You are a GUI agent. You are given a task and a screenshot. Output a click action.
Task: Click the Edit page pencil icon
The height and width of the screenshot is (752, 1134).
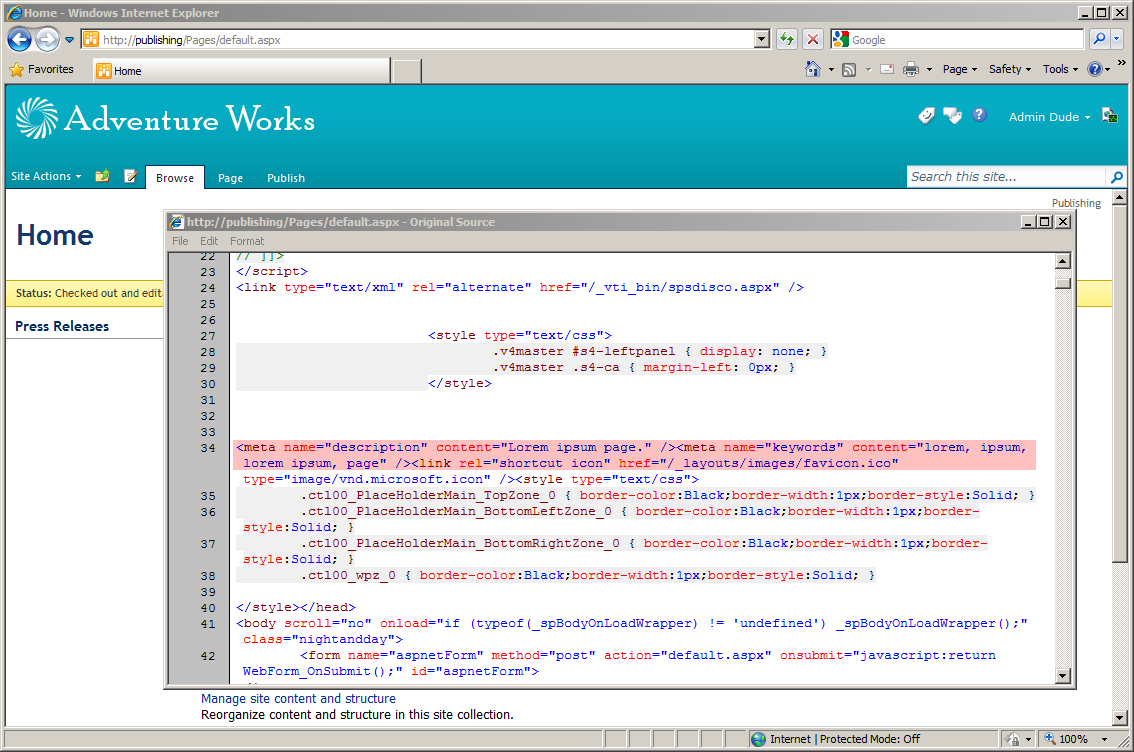[131, 176]
